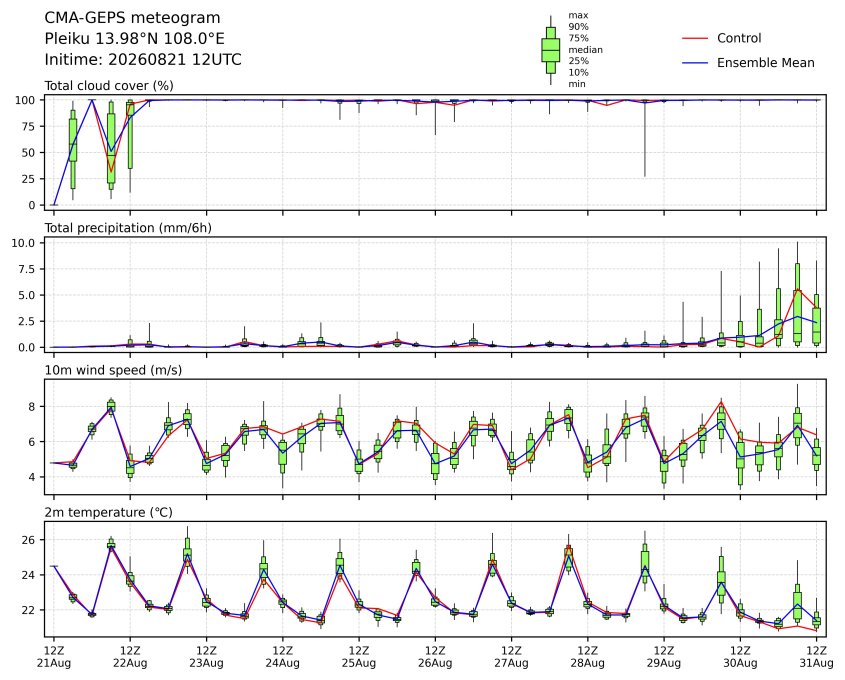
Task: Click the 12Z 21Aug time axis label
Action: [53, 656]
